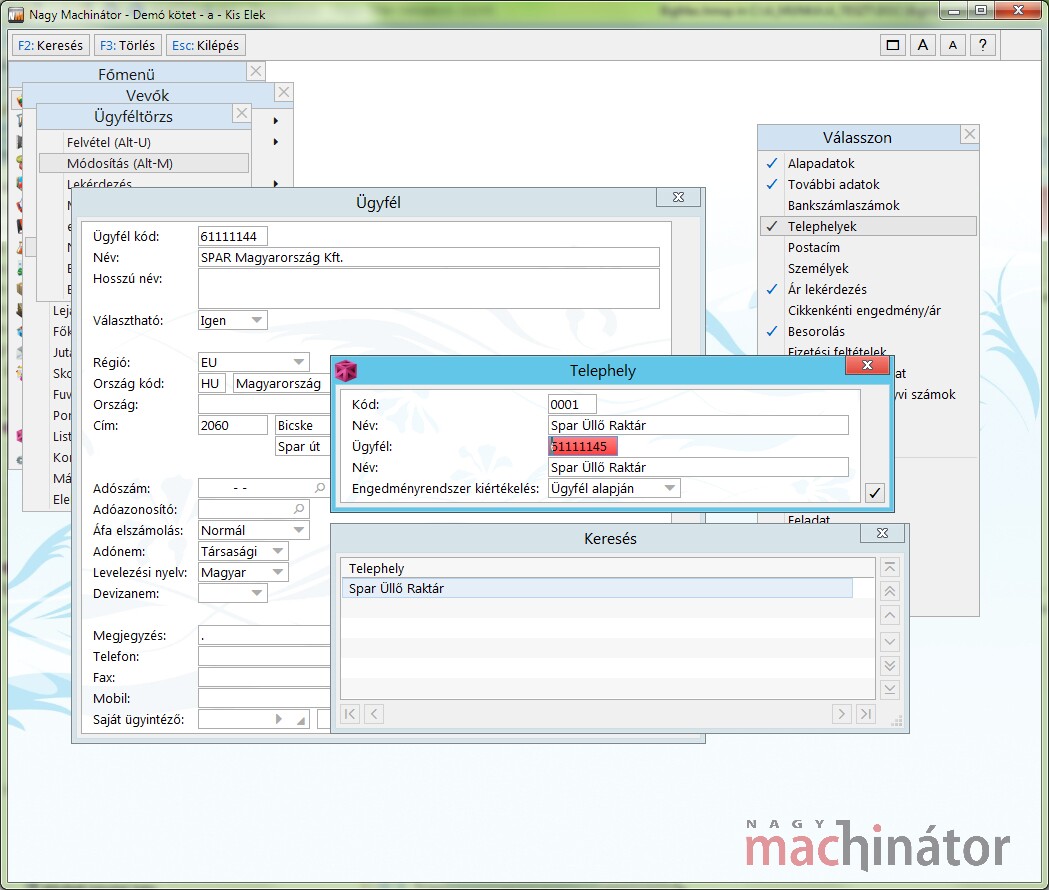
Task: Click the Telephely Név field above Ügyfél
Action: pos(698,426)
